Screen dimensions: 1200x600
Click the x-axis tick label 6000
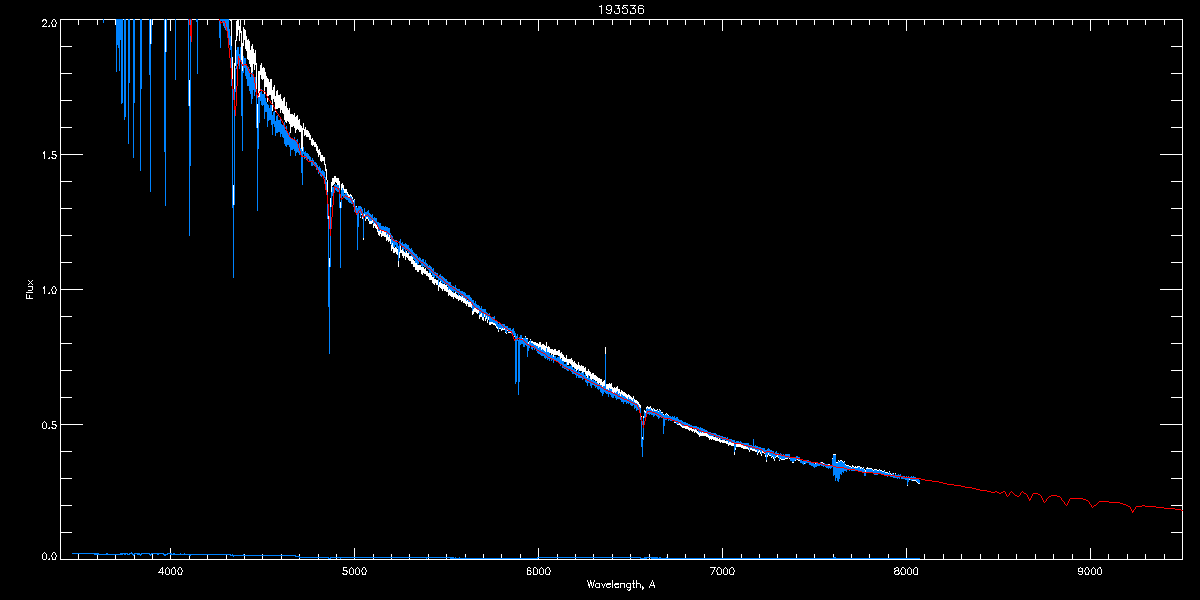(x=538, y=572)
